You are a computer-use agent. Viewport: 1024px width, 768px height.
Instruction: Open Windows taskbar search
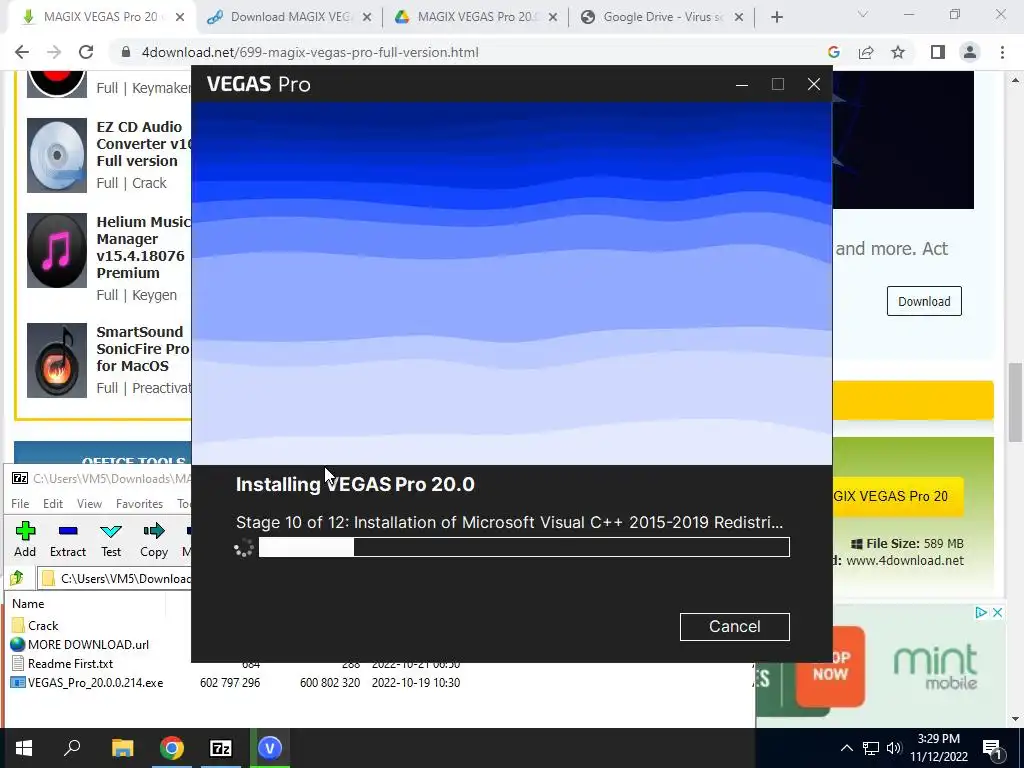point(72,748)
